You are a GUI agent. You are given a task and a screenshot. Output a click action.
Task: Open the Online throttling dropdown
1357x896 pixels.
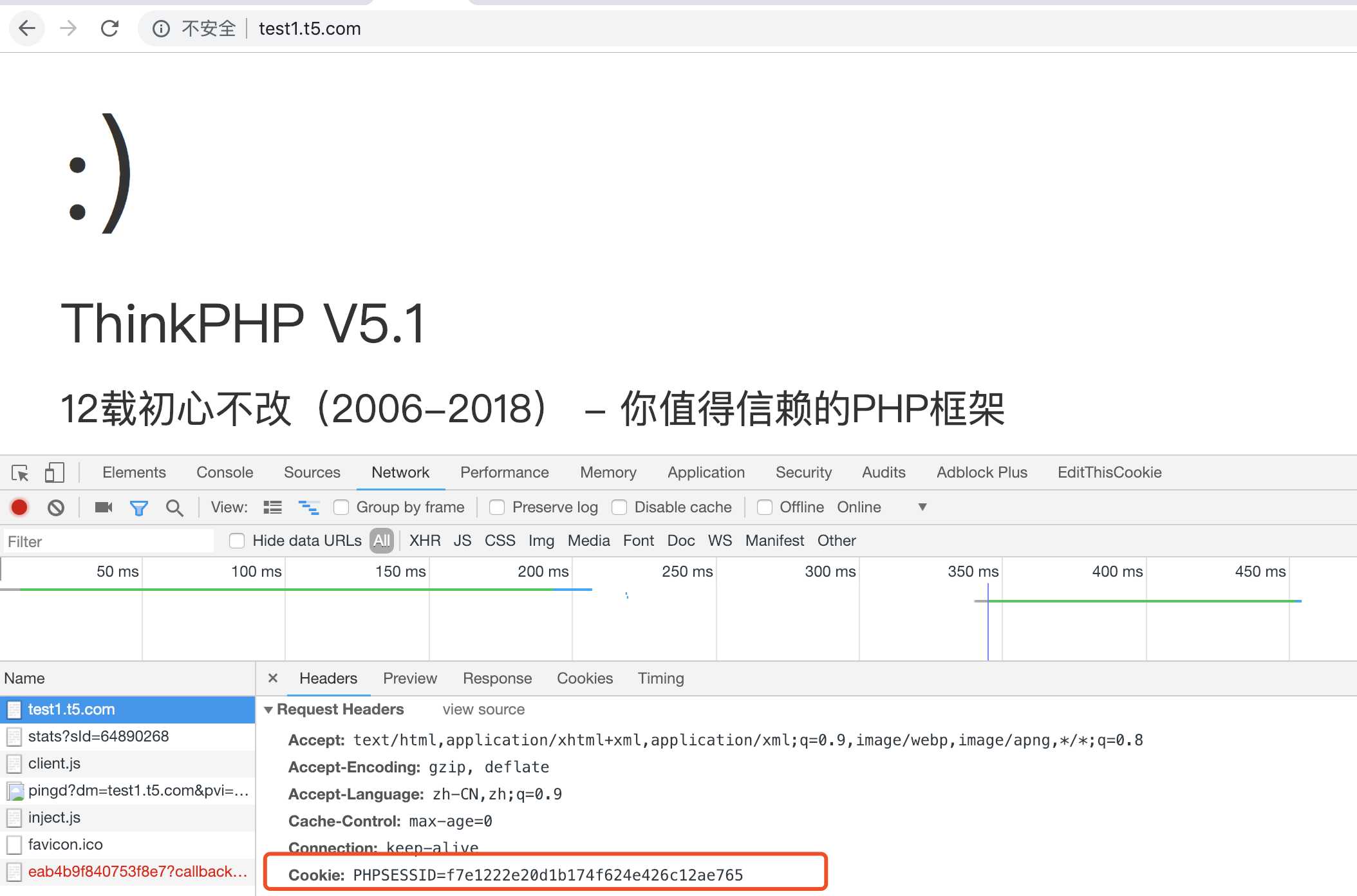coord(882,508)
